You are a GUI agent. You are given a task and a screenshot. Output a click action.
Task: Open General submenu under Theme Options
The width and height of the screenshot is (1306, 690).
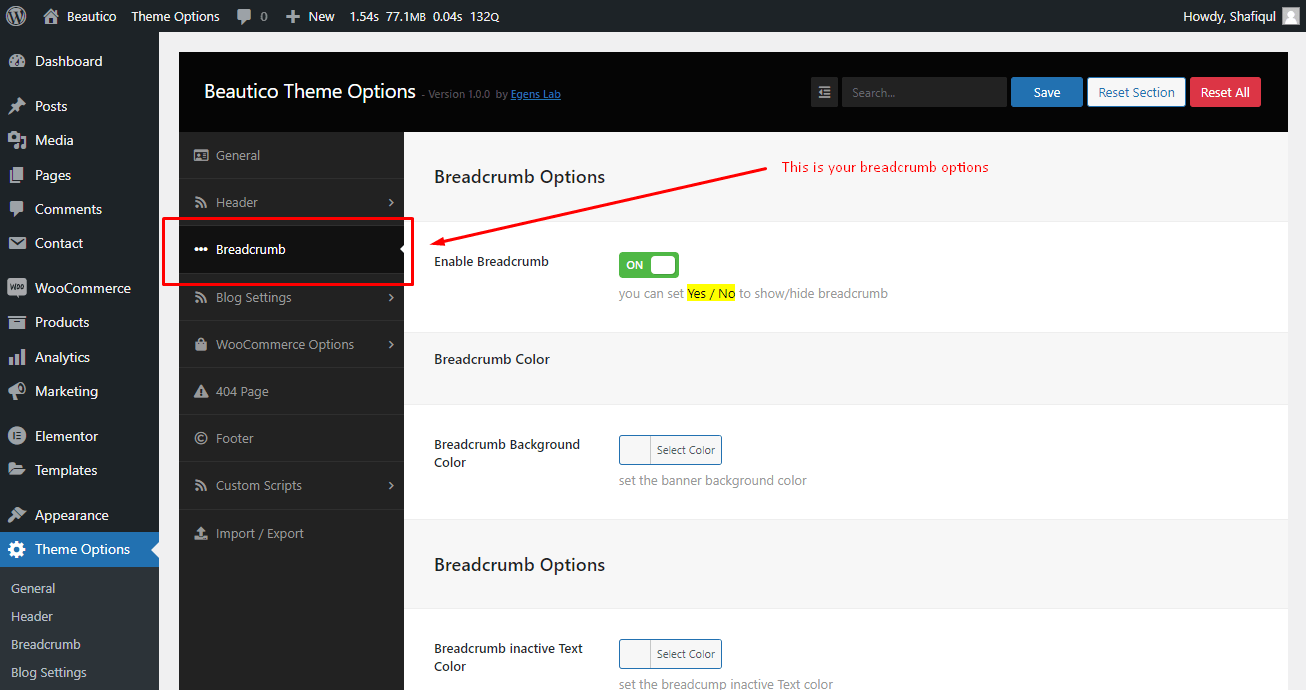click(x=33, y=588)
